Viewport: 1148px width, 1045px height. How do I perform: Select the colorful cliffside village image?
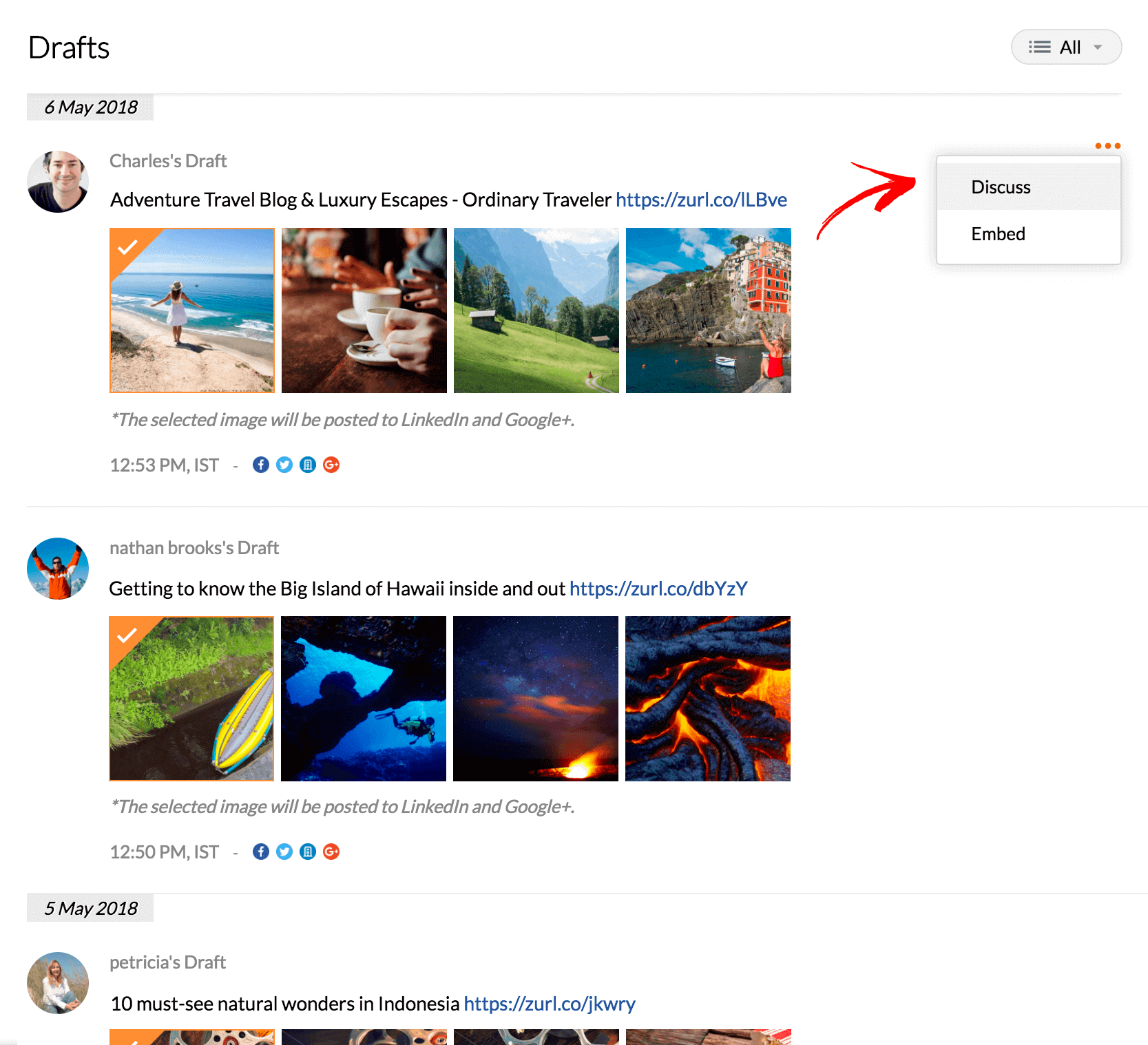pos(709,310)
